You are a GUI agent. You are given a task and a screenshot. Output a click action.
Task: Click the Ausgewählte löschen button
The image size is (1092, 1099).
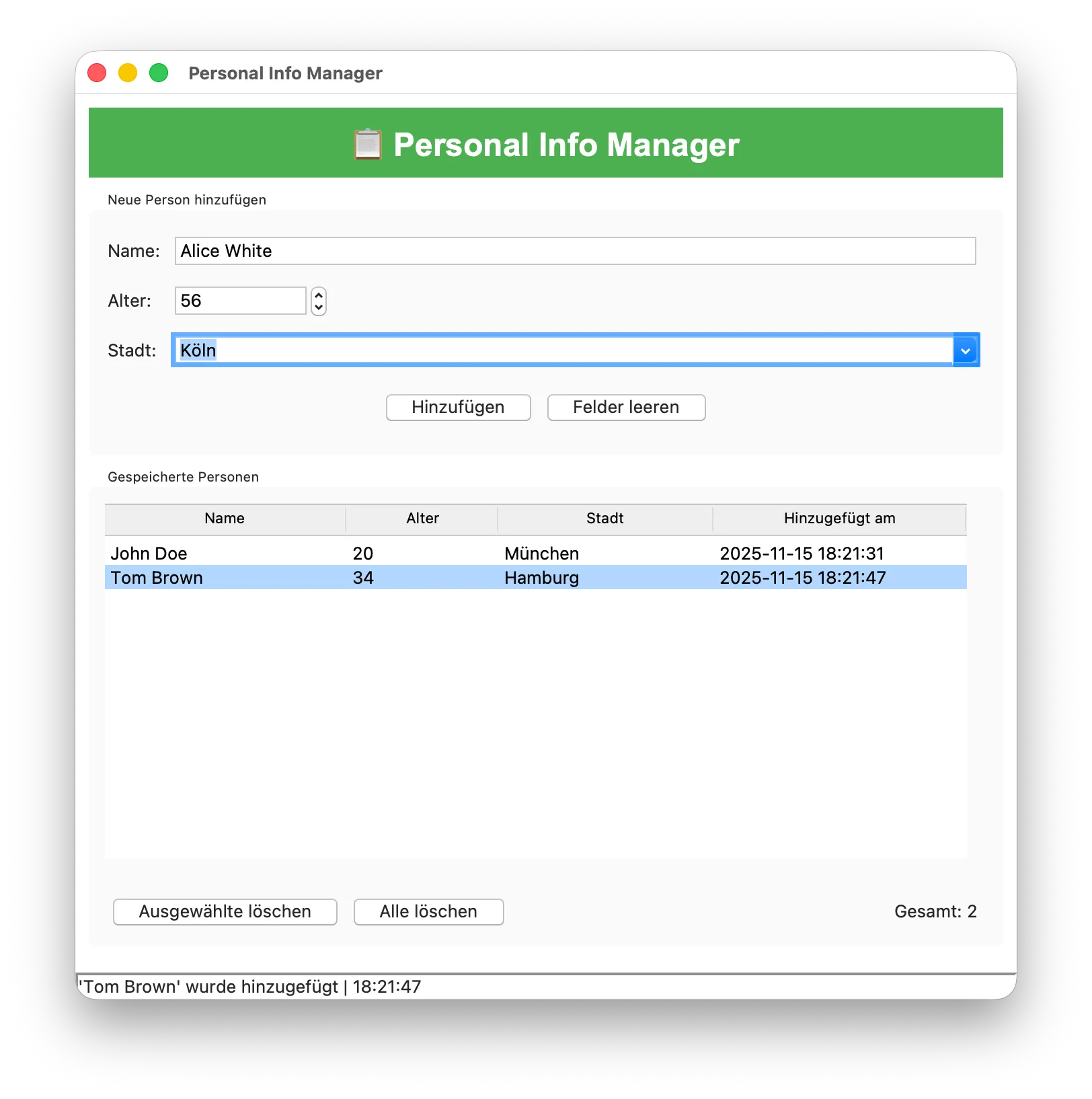coord(225,911)
